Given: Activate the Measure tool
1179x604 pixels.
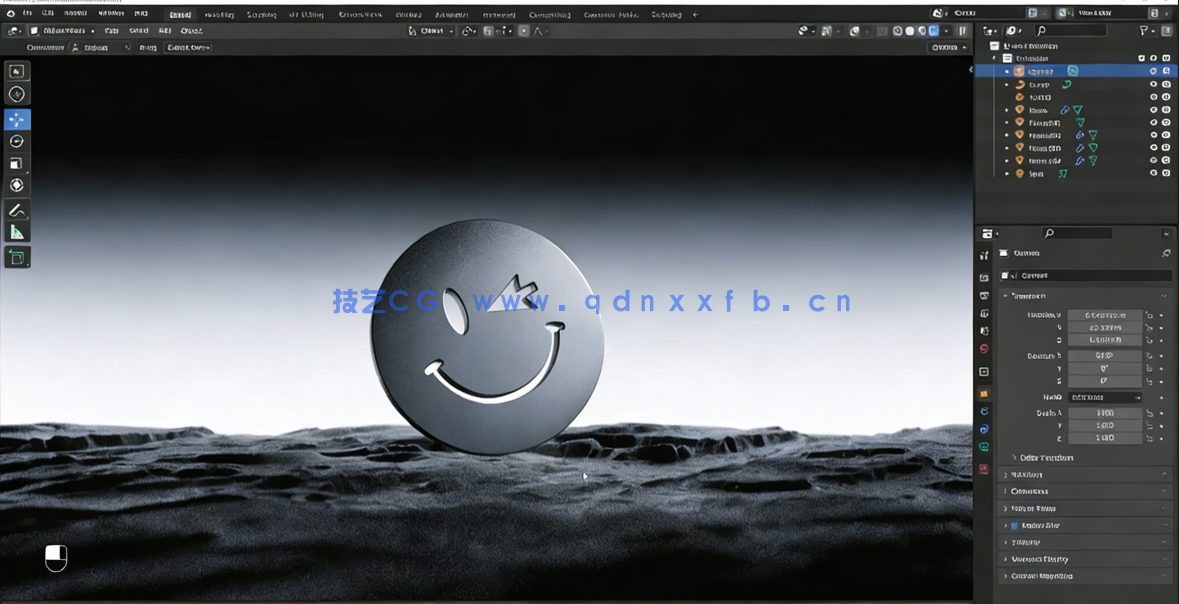Looking at the screenshot, I should click(16, 231).
